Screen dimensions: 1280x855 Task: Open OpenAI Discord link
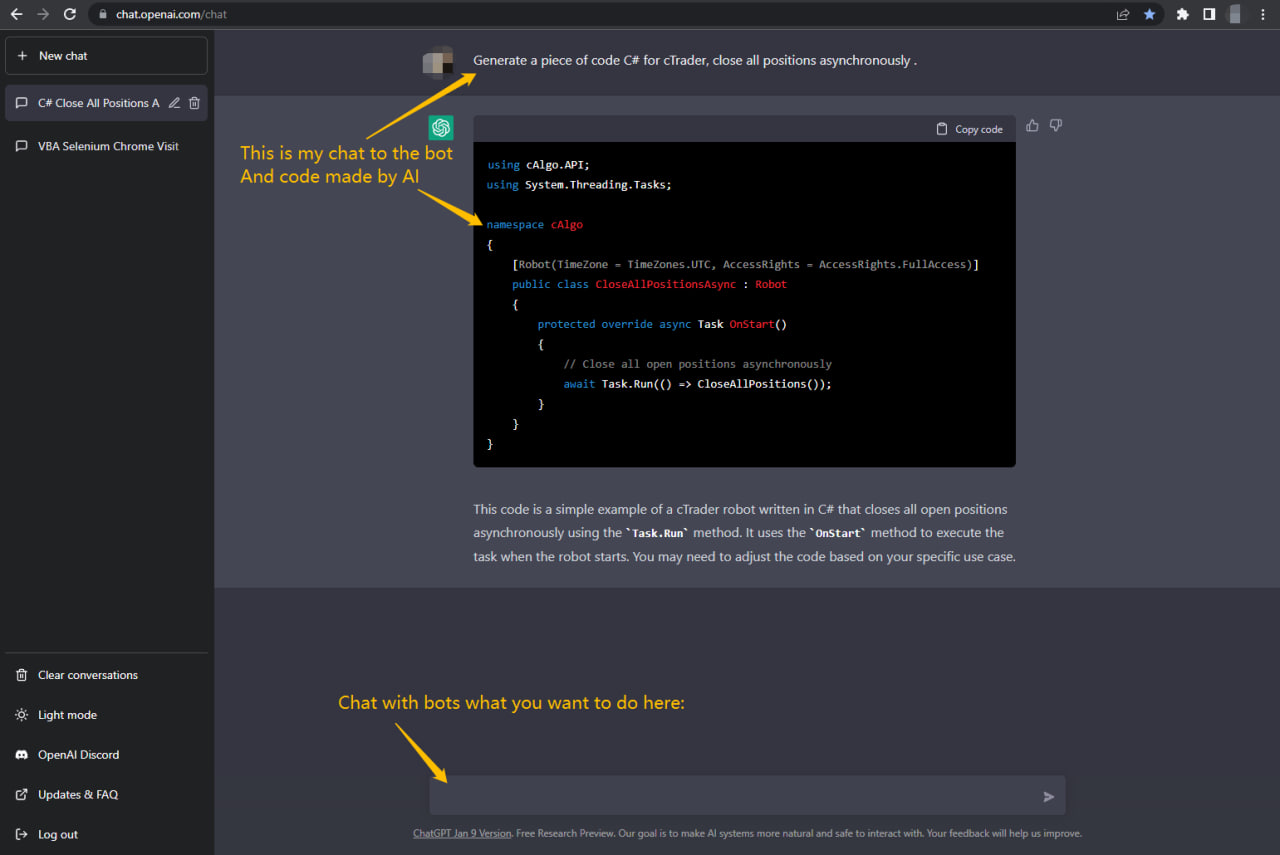[x=106, y=755]
